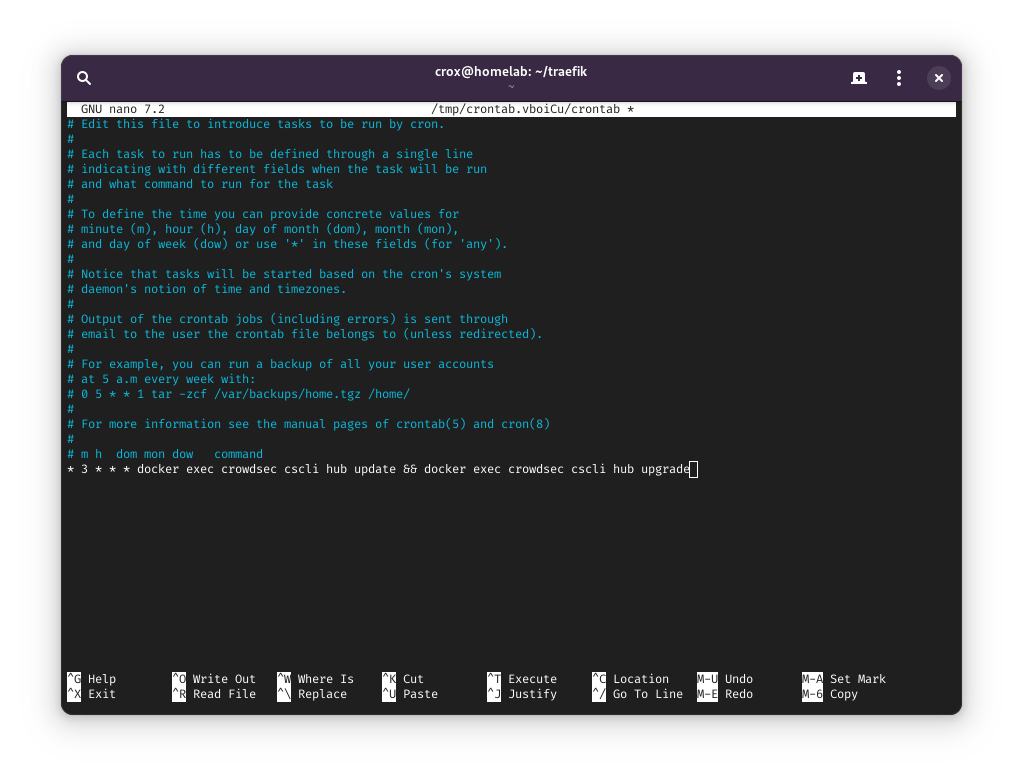Screen dimensions: 1023x782
Task: Click the ^W Where Is shortcut
Action: pos(316,679)
